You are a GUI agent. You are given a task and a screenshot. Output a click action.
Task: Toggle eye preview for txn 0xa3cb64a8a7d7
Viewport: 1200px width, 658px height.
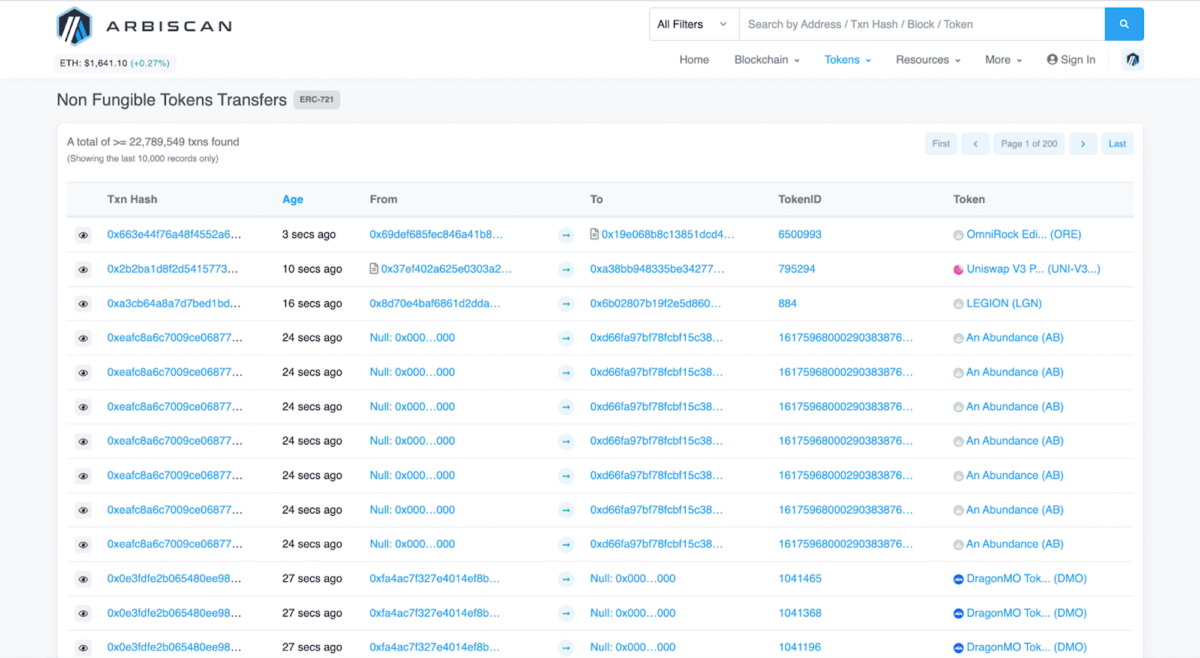point(83,304)
